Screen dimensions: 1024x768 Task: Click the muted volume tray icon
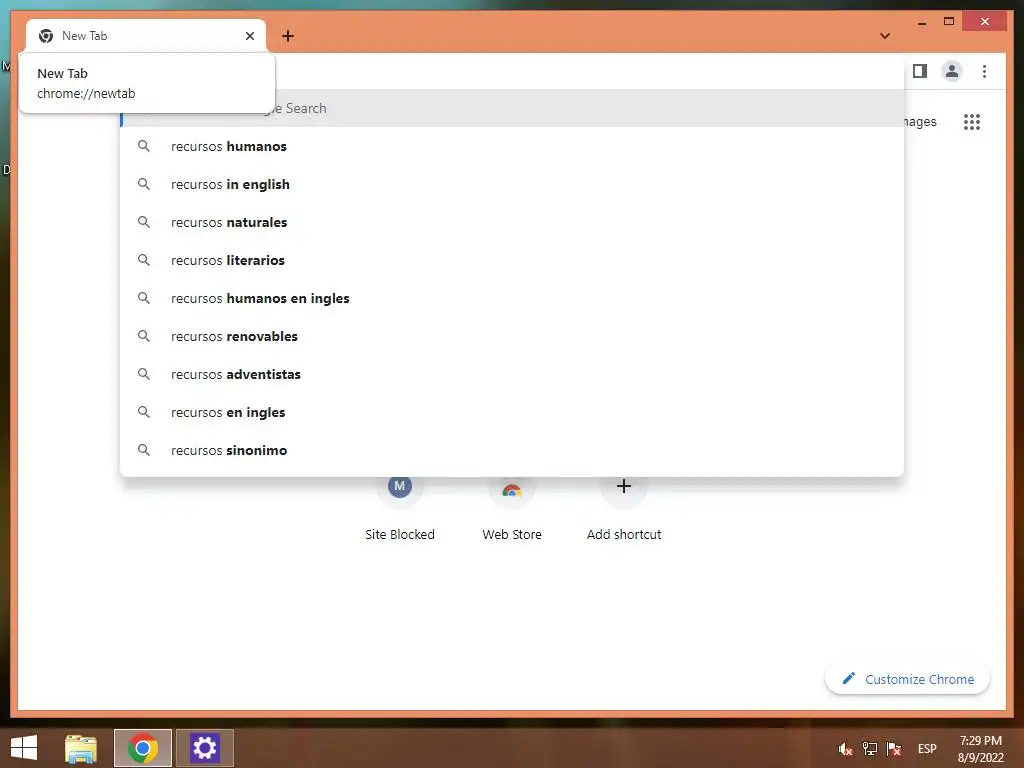coord(845,749)
